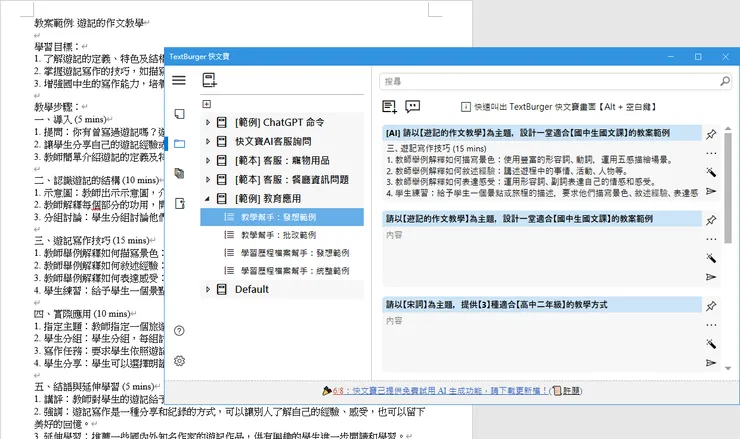
Task: Expand the [範本] 客服：餐廳資訊問題 notebook
Action: point(208,179)
